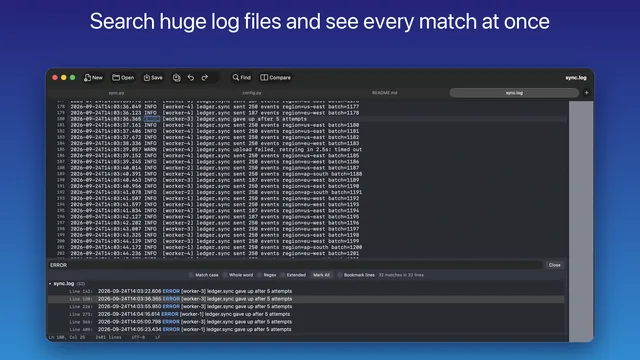Click the yellow minimize window button
The image size is (640, 360).
click(x=64, y=78)
